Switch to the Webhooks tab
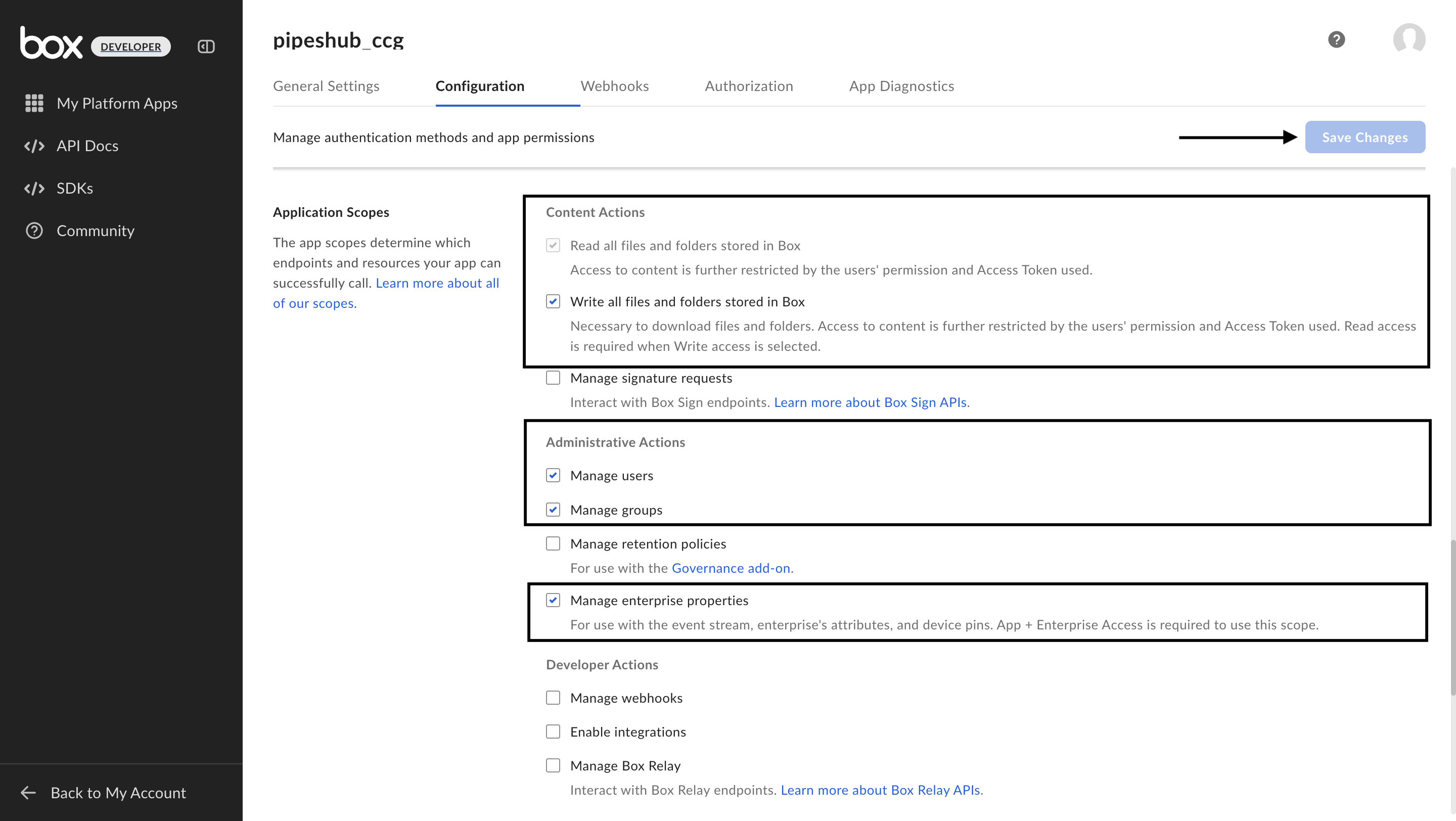 tap(614, 86)
